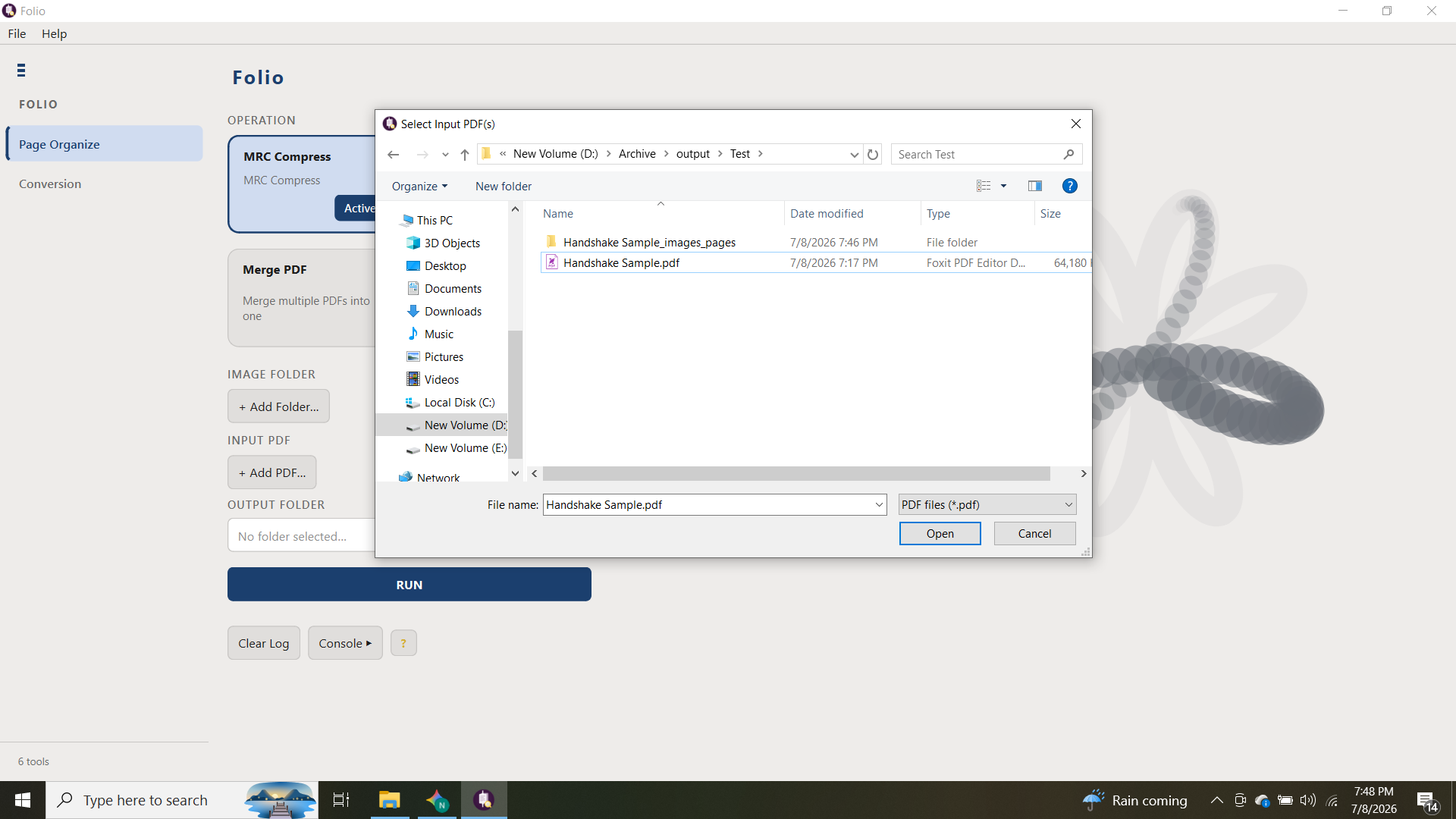
Task: Toggle the preview pane icon
Action: pos(1034,186)
